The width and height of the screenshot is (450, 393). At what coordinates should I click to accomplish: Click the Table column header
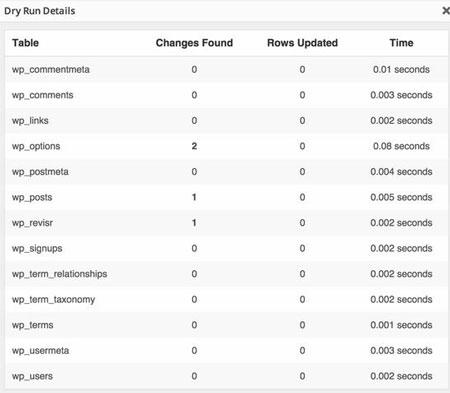pos(25,43)
